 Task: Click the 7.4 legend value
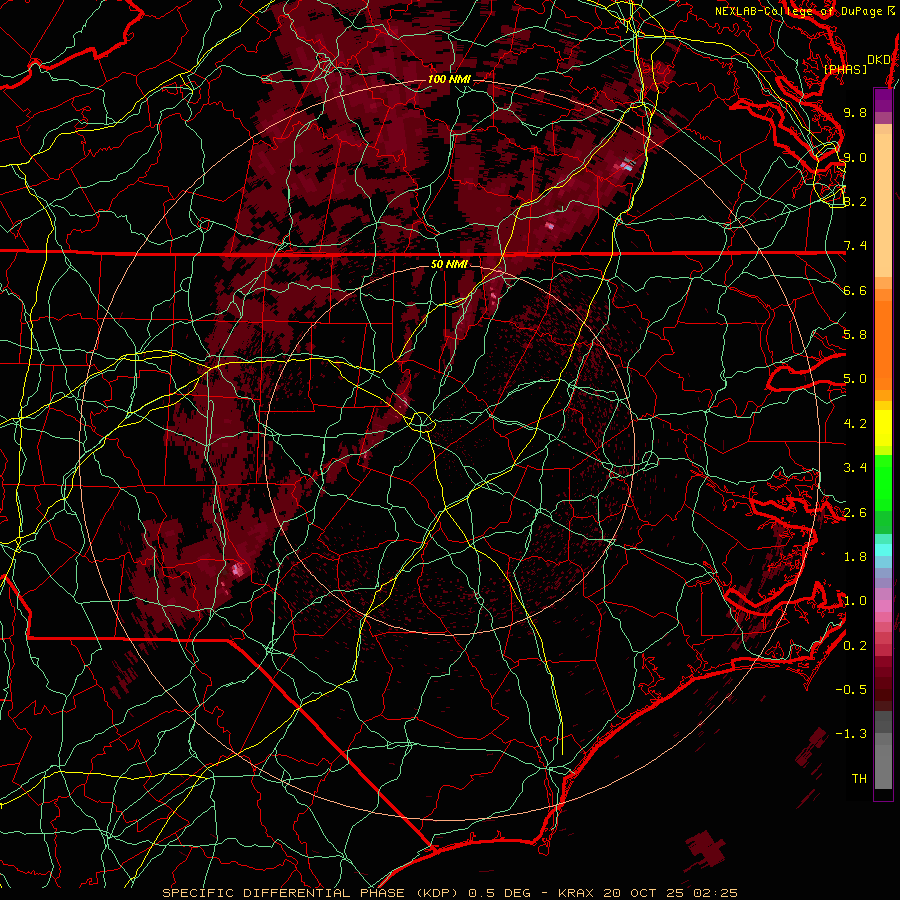[855, 246]
